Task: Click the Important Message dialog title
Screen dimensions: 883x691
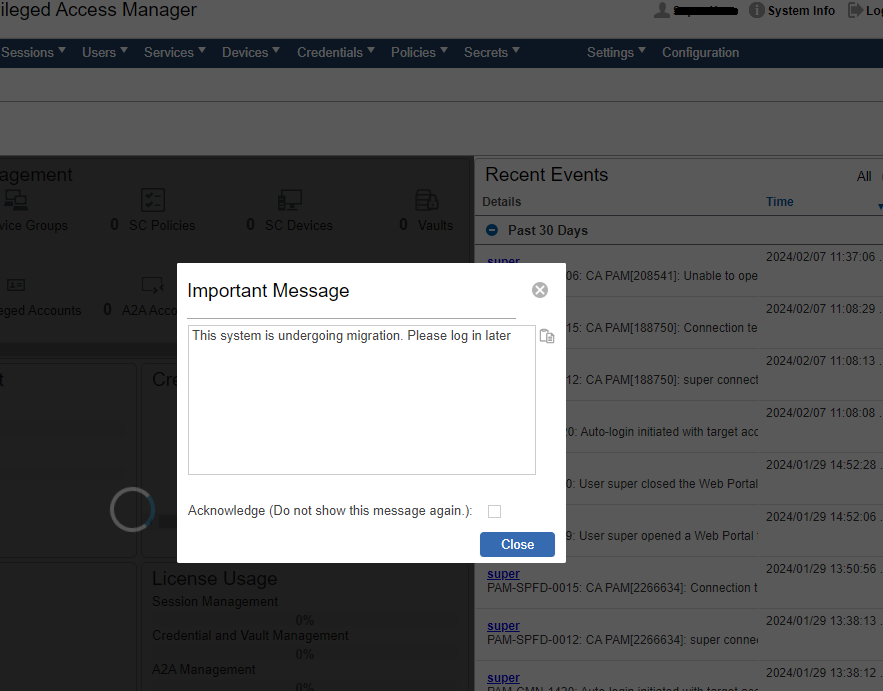Action: pos(268,291)
